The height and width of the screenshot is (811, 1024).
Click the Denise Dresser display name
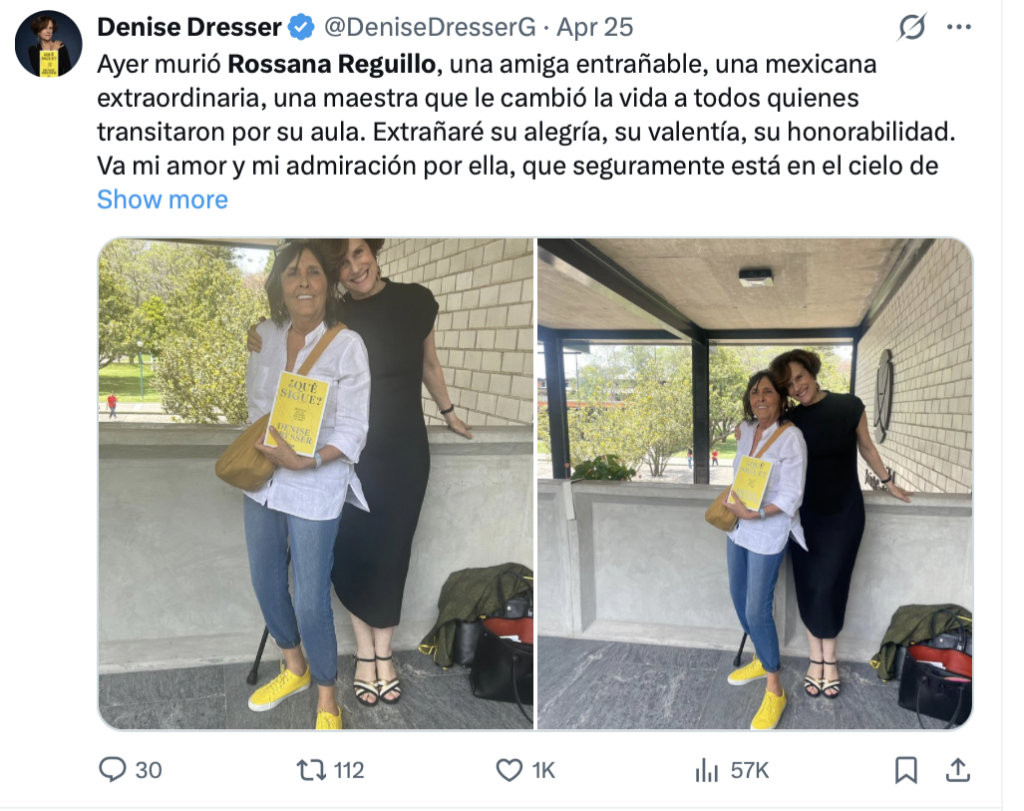tap(189, 27)
